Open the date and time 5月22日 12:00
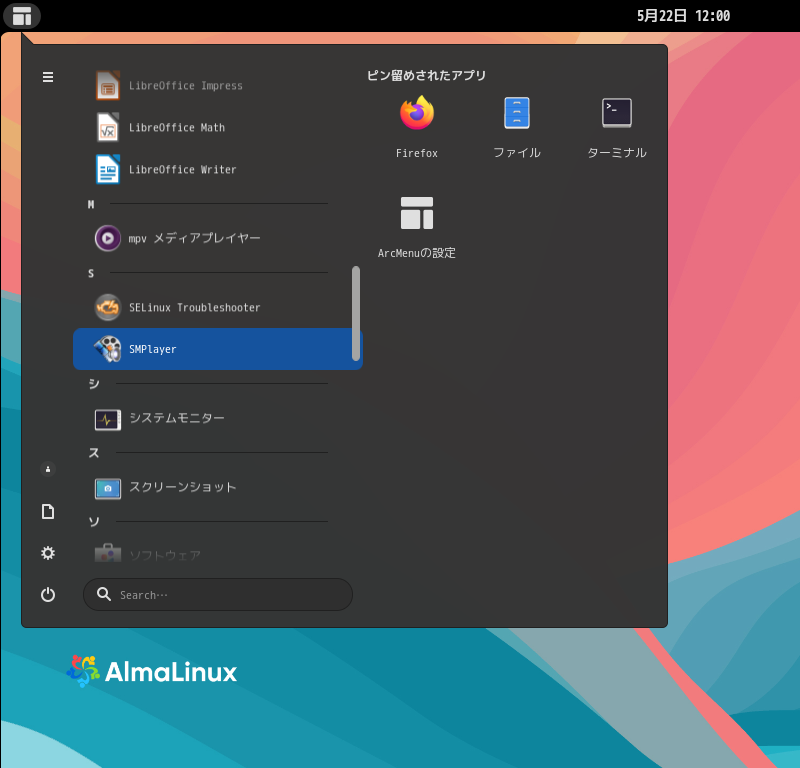Screen dimensions: 800x768 click(683, 16)
